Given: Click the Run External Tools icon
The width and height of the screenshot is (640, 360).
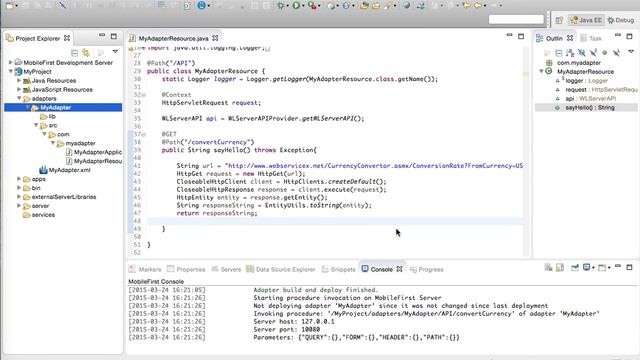Looking at the screenshot, I should coord(312,5).
